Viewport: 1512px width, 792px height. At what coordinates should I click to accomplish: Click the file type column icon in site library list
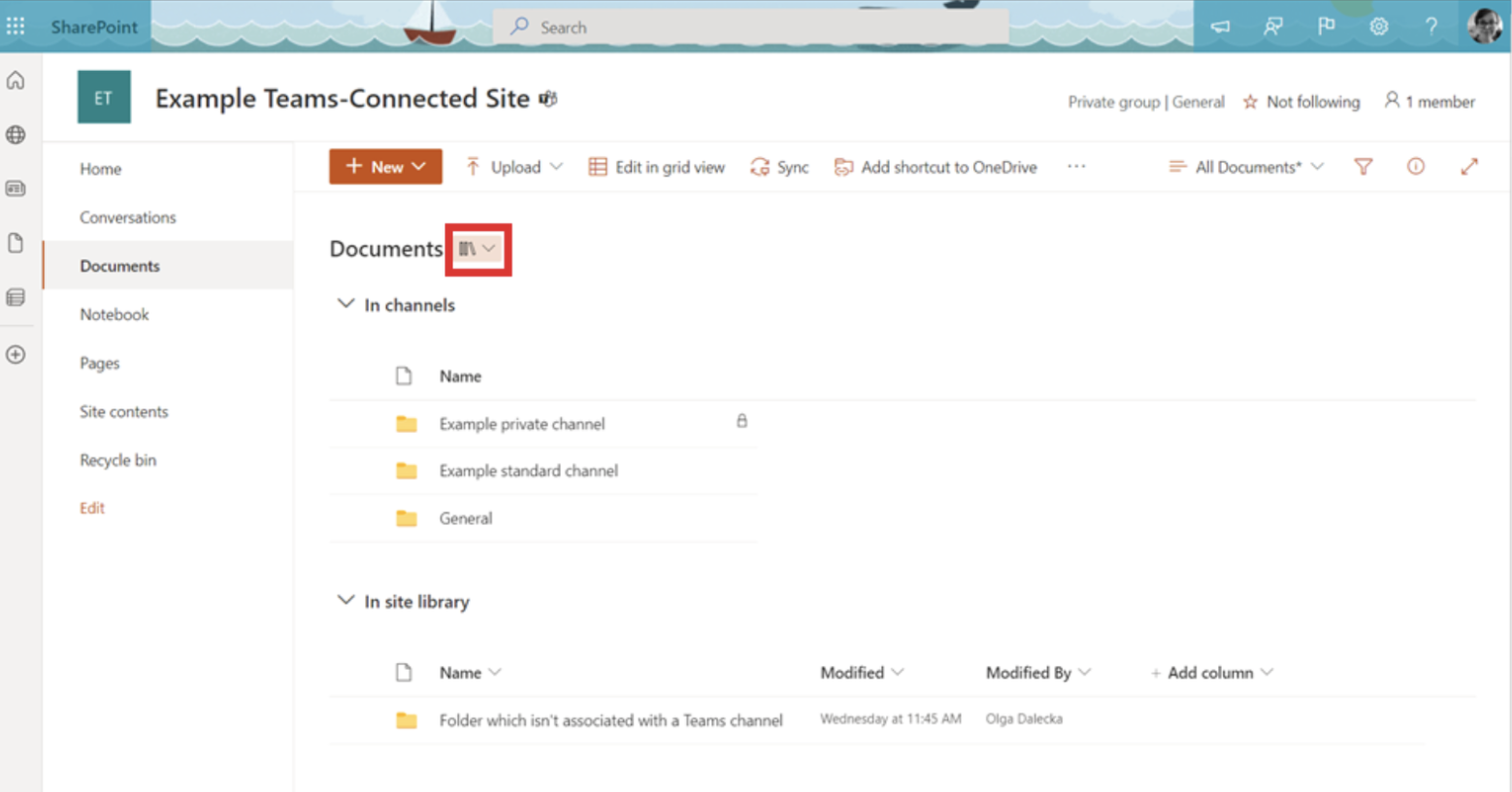tap(404, 672)
